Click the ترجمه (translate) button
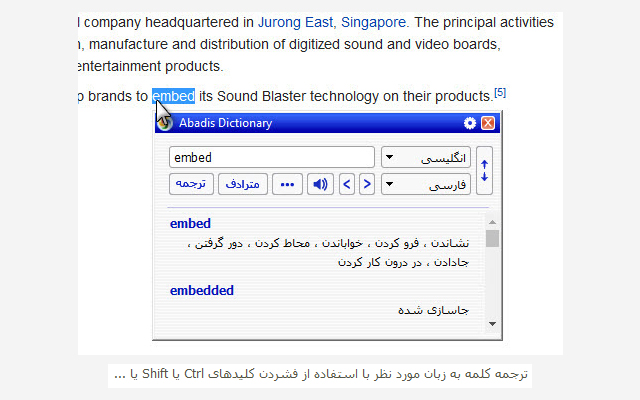Screen dimensions: 640x400 pyautogui.click(x=191, y=184)
